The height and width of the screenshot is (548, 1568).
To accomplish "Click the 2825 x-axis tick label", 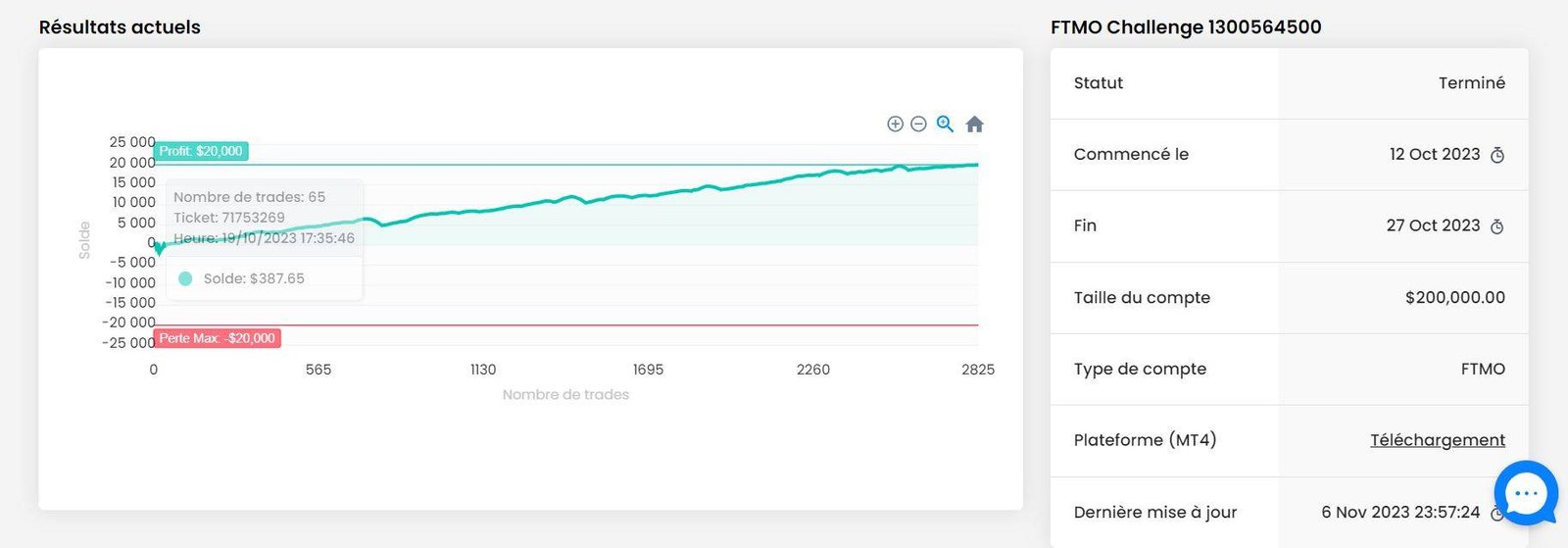I will coord(977,370).
